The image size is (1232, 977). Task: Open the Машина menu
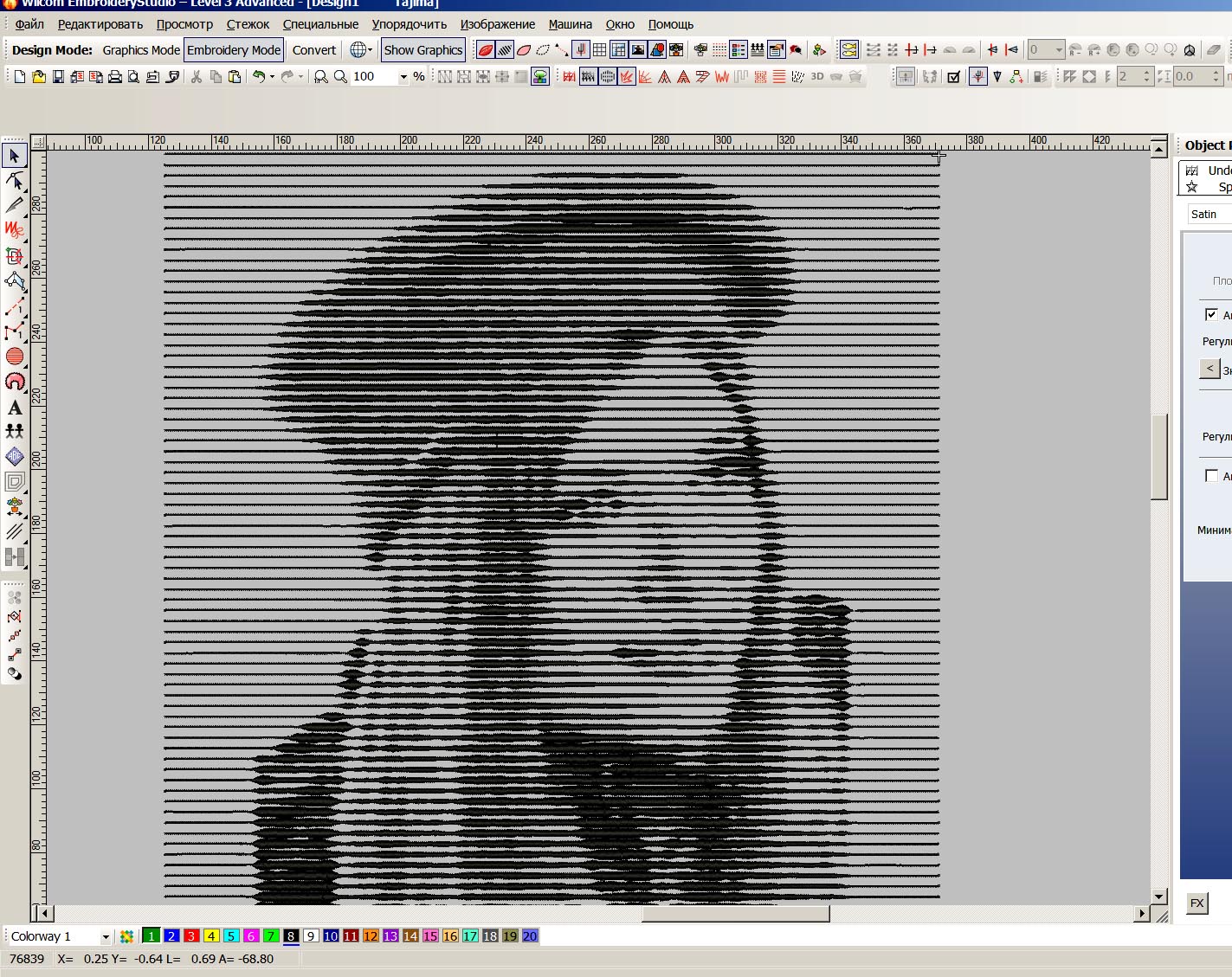coord(570,24)
